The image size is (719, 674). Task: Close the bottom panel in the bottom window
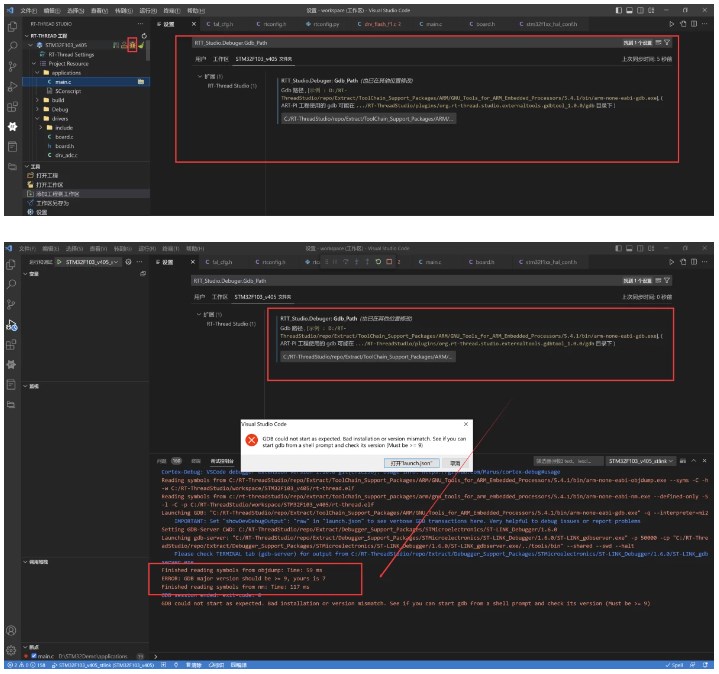(704, 461)
